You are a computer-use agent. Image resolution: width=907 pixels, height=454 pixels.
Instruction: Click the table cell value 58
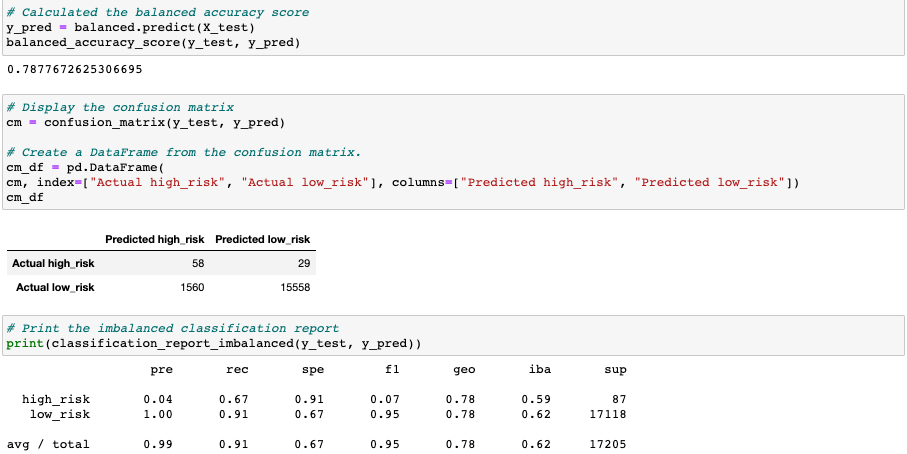coord(198,264)
